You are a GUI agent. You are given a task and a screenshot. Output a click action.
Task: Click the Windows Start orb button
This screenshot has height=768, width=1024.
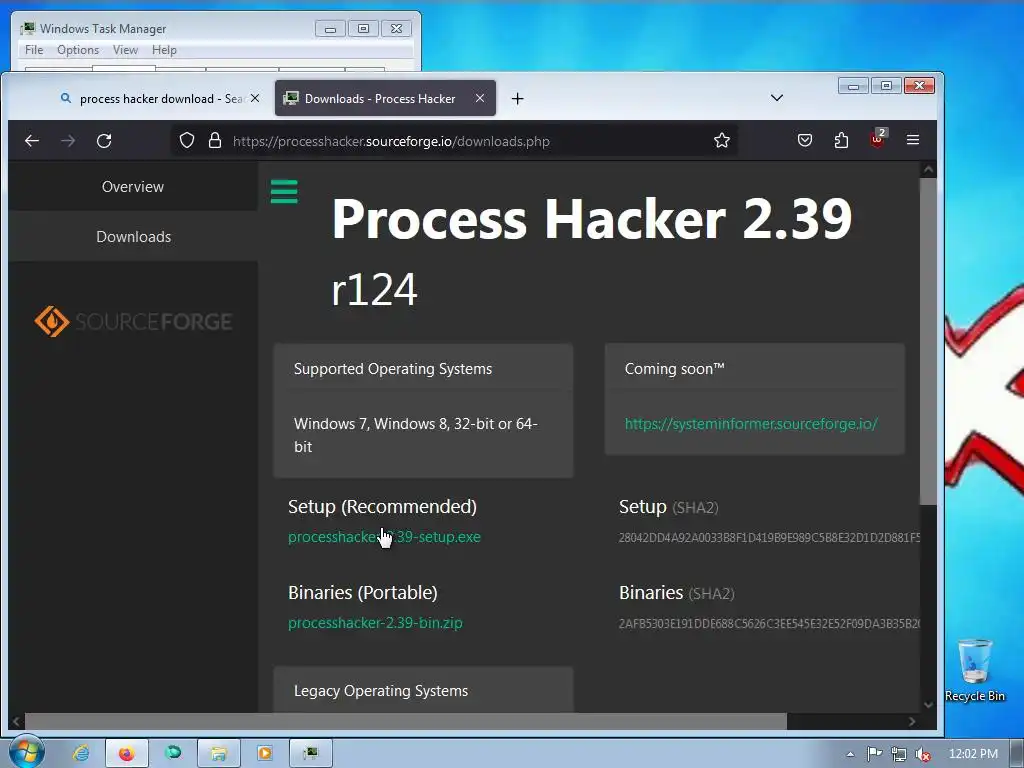(26, 751)
